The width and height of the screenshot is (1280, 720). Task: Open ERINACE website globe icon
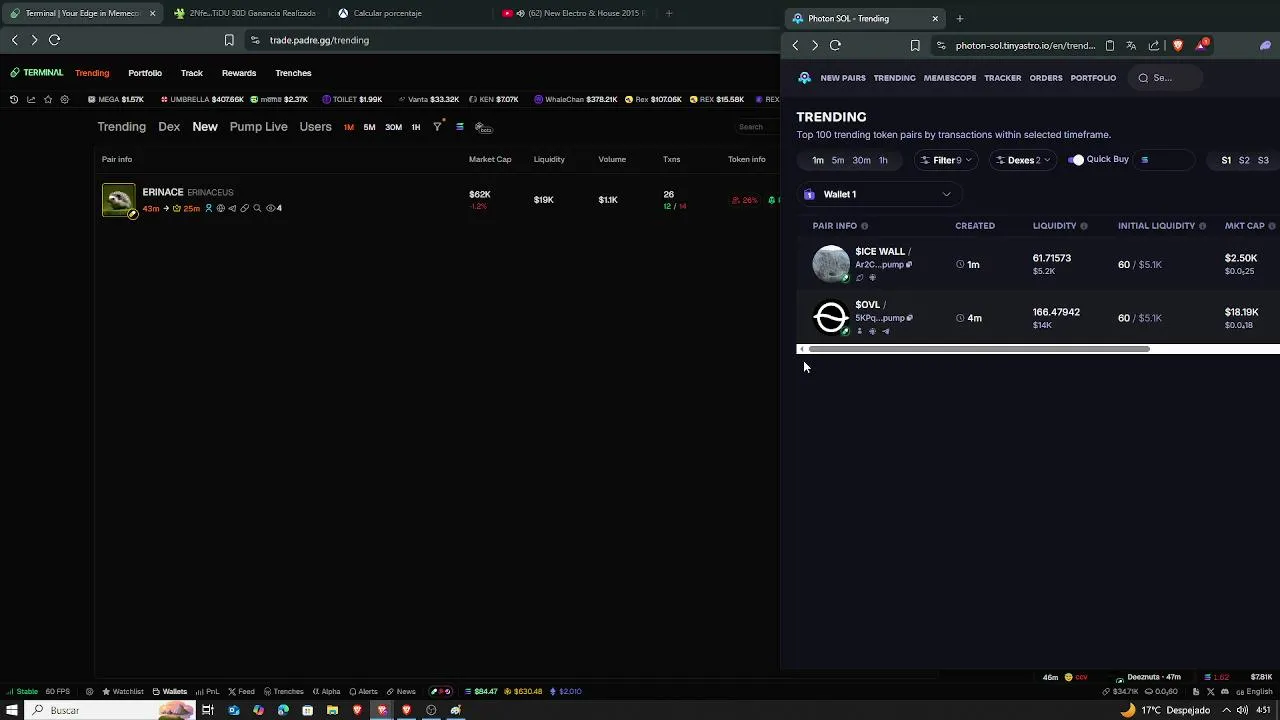221,208
